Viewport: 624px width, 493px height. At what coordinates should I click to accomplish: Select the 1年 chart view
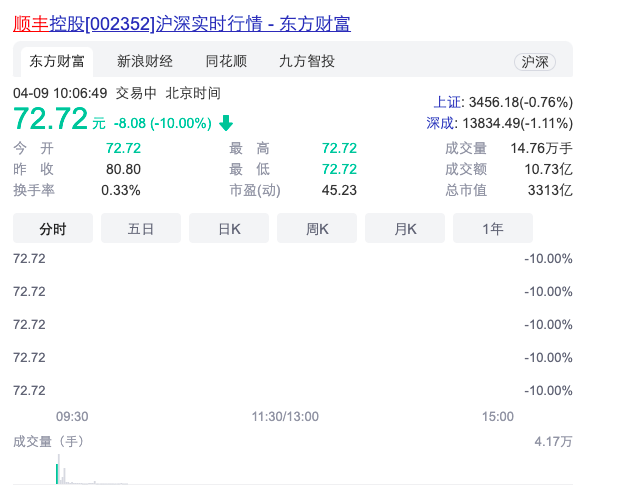493,228
